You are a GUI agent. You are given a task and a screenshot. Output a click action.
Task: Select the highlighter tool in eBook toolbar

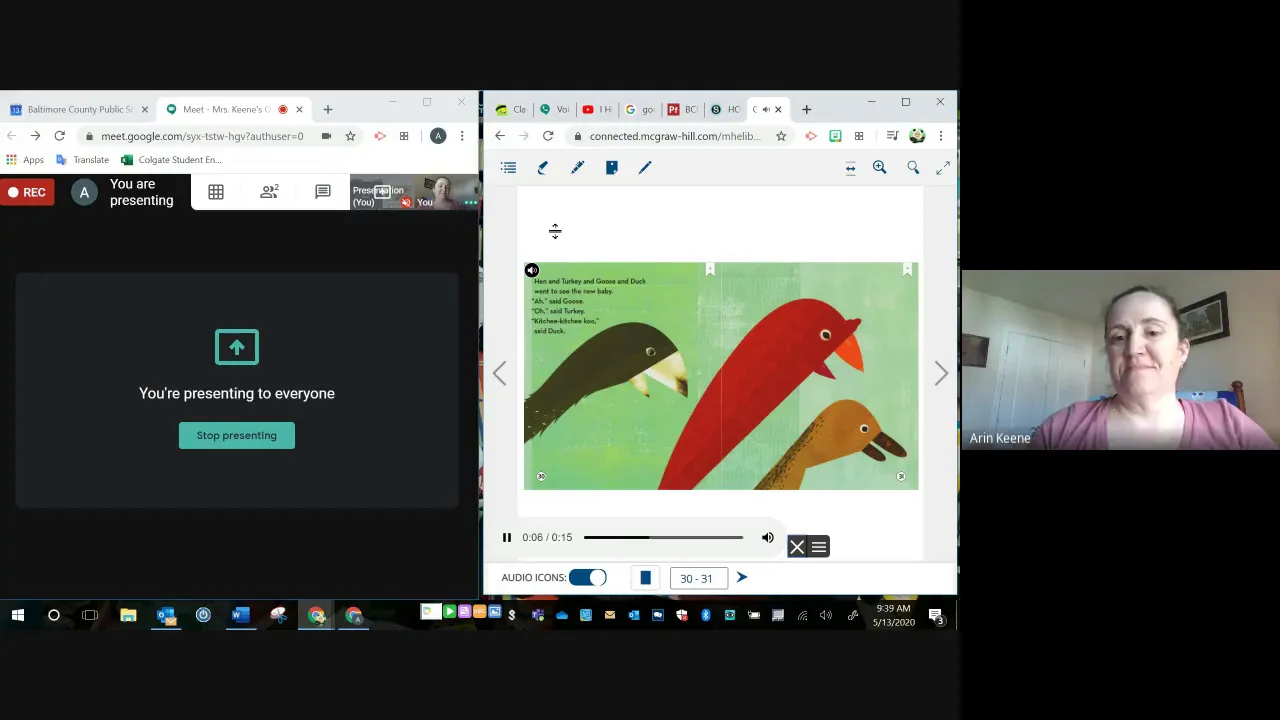coord(543,168)
